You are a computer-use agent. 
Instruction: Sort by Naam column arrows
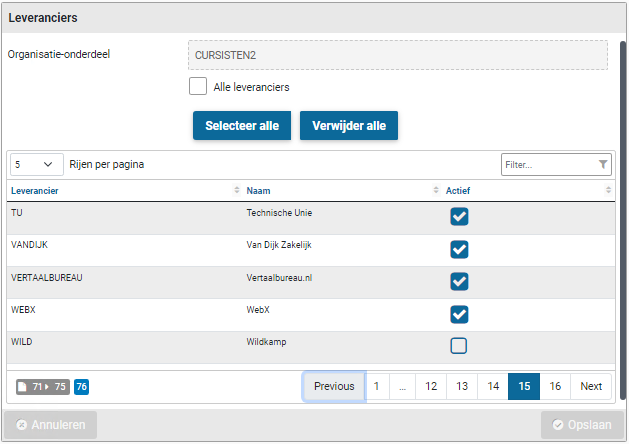tap(436, 190)
